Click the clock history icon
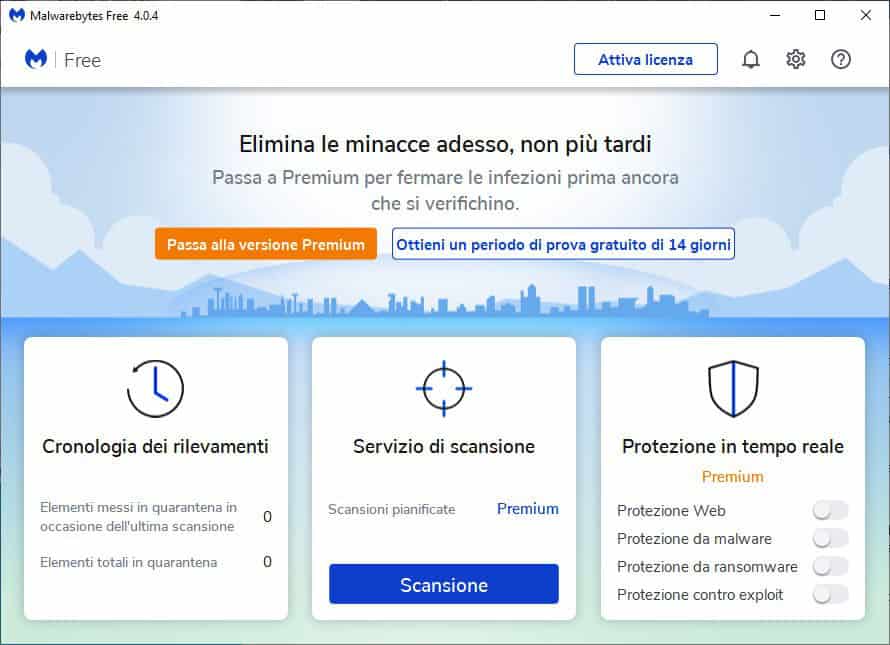 click(x=155, y=389)
